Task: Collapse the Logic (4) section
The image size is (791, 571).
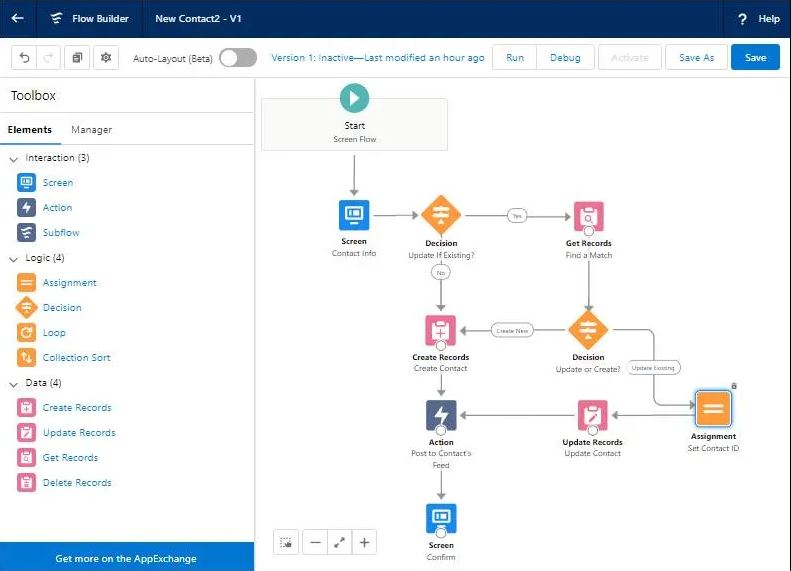Action: point(14,259)
